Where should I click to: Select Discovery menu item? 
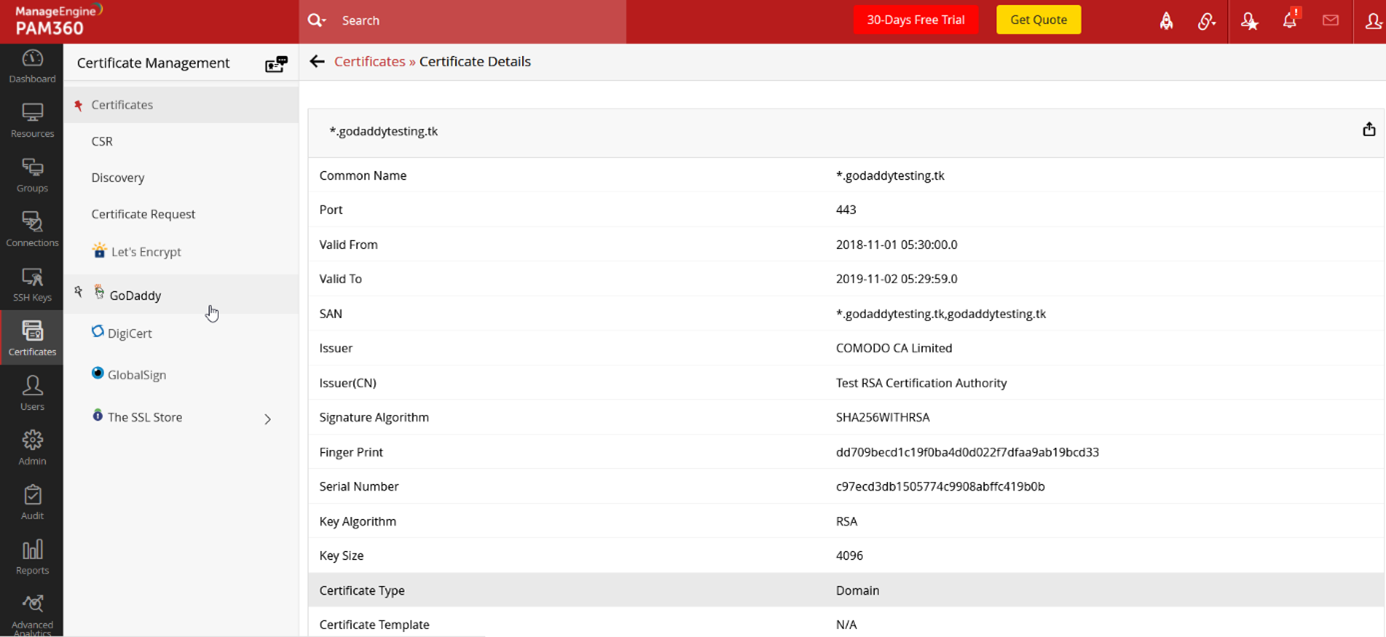pyautogui.click(x=118, y=178)
